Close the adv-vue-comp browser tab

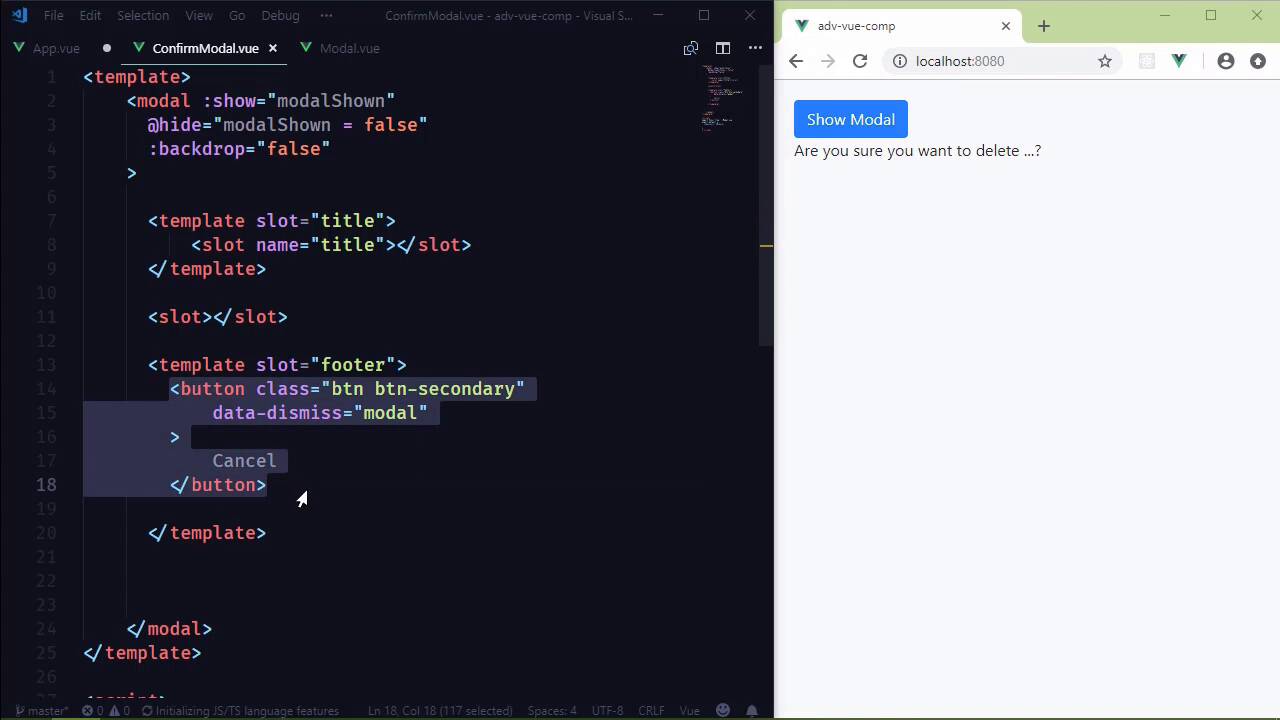click(x=1006, y=26)
